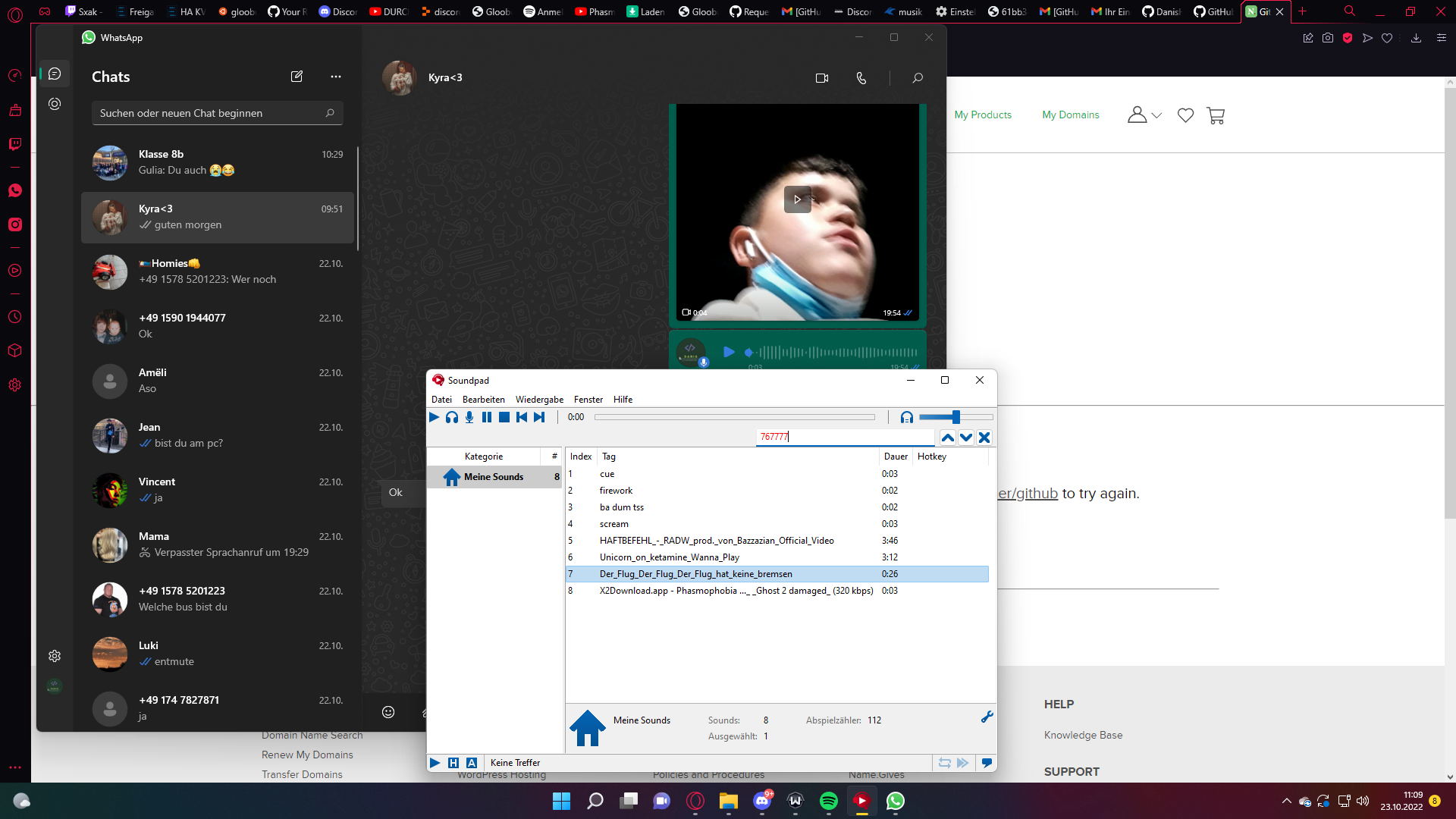
Task: Toggle loop playback in Soundpad status bar
Action: 944,763
